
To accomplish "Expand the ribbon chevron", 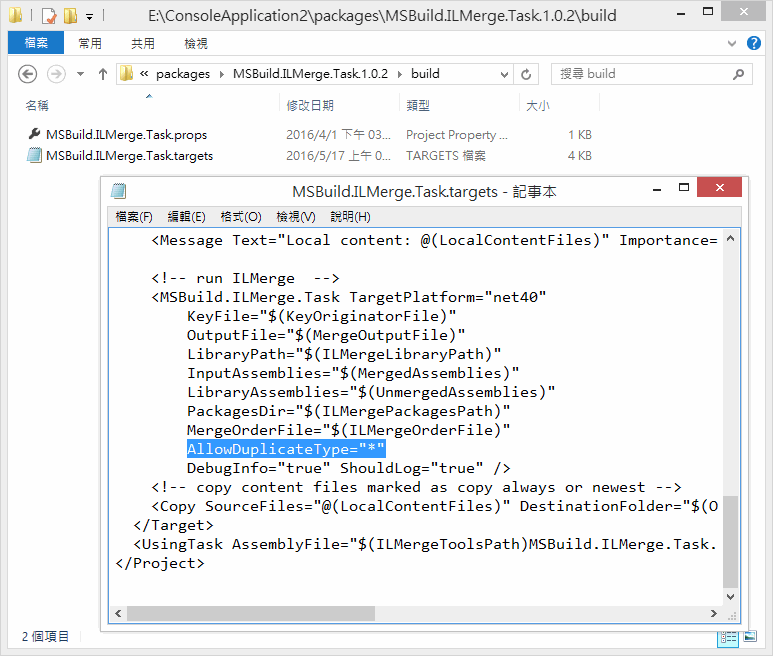I will tap(732, 43).
